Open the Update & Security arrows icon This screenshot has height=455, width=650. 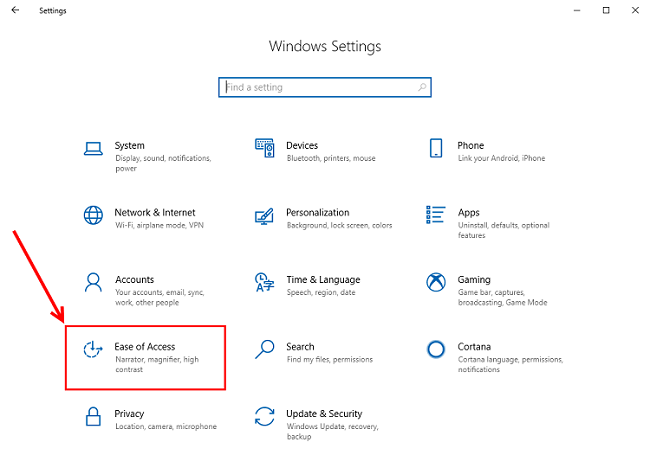pyautogui.click(x=265, y=415)
